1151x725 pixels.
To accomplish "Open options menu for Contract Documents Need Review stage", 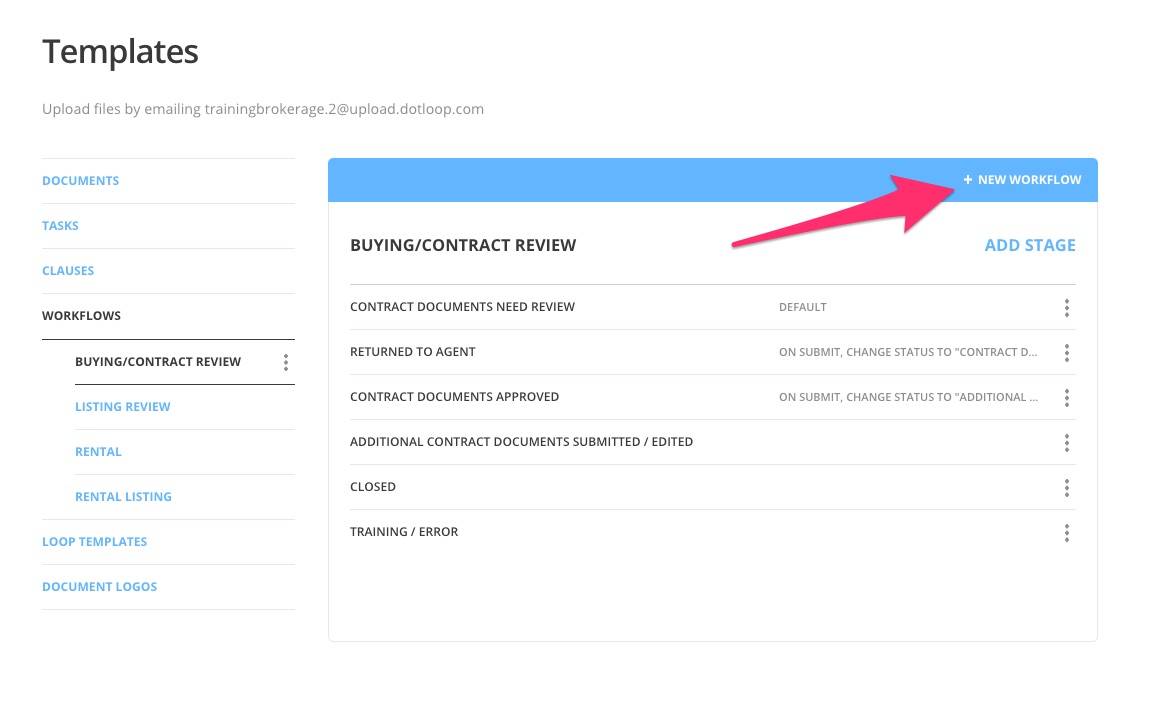I will [1066, 307].
